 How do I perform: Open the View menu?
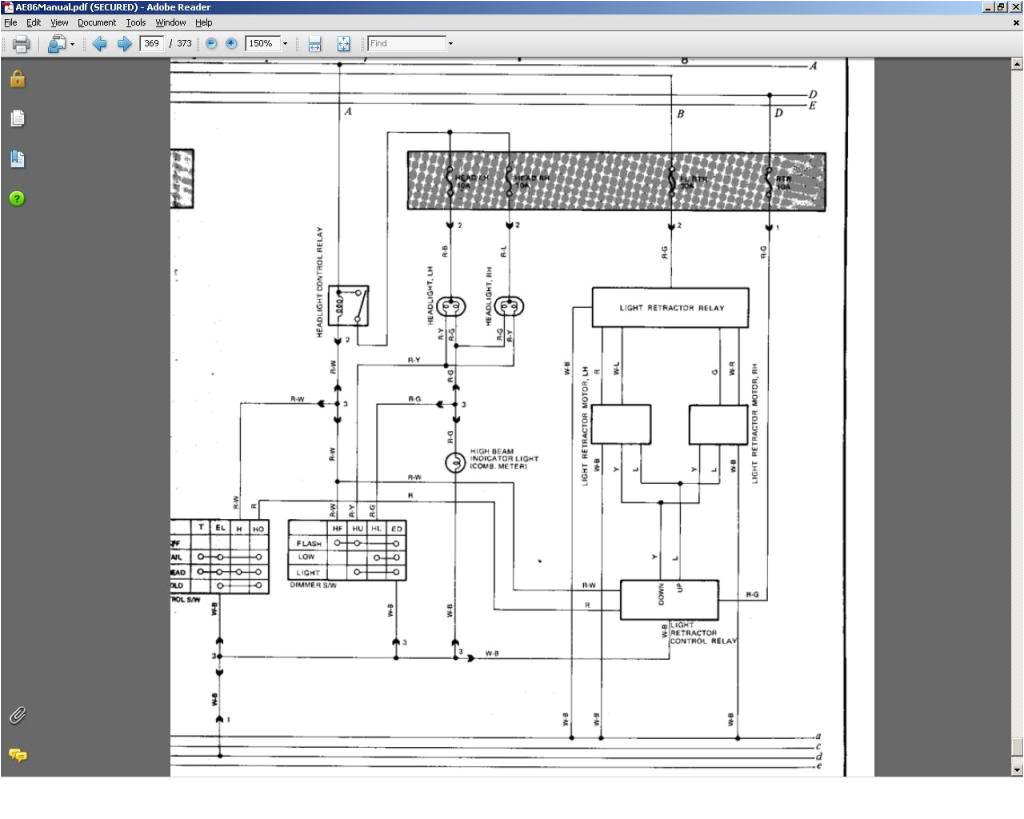[59, 22]
